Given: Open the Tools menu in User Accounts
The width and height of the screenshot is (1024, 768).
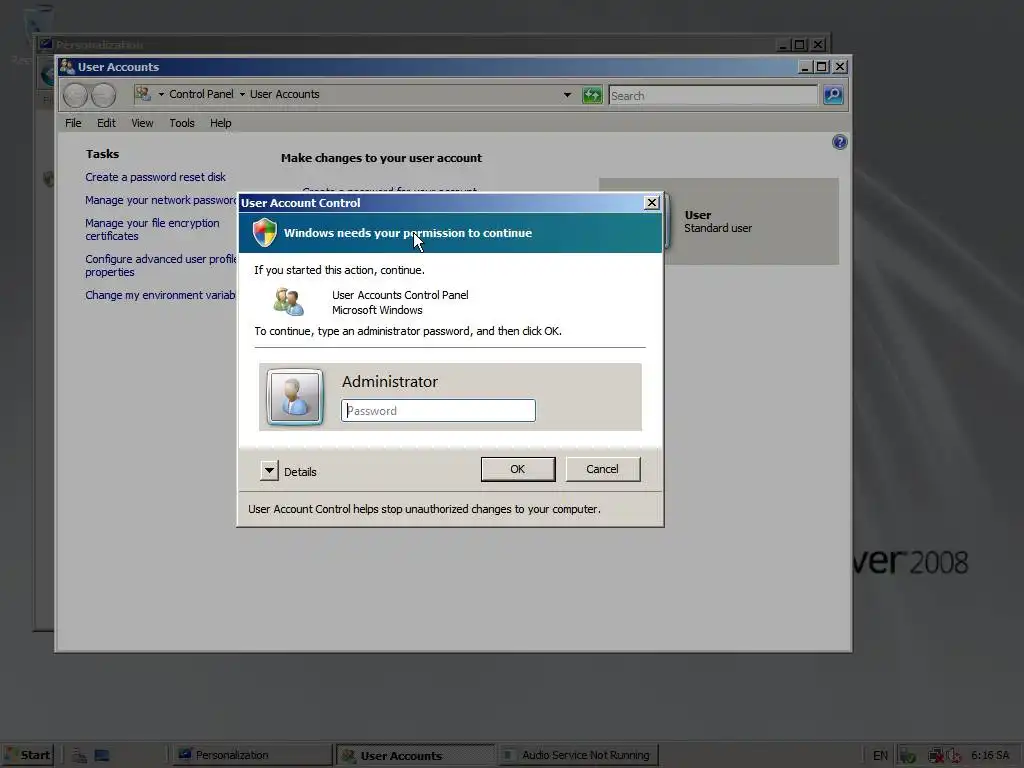Looking at the screenshot, I should coord(182,123).
